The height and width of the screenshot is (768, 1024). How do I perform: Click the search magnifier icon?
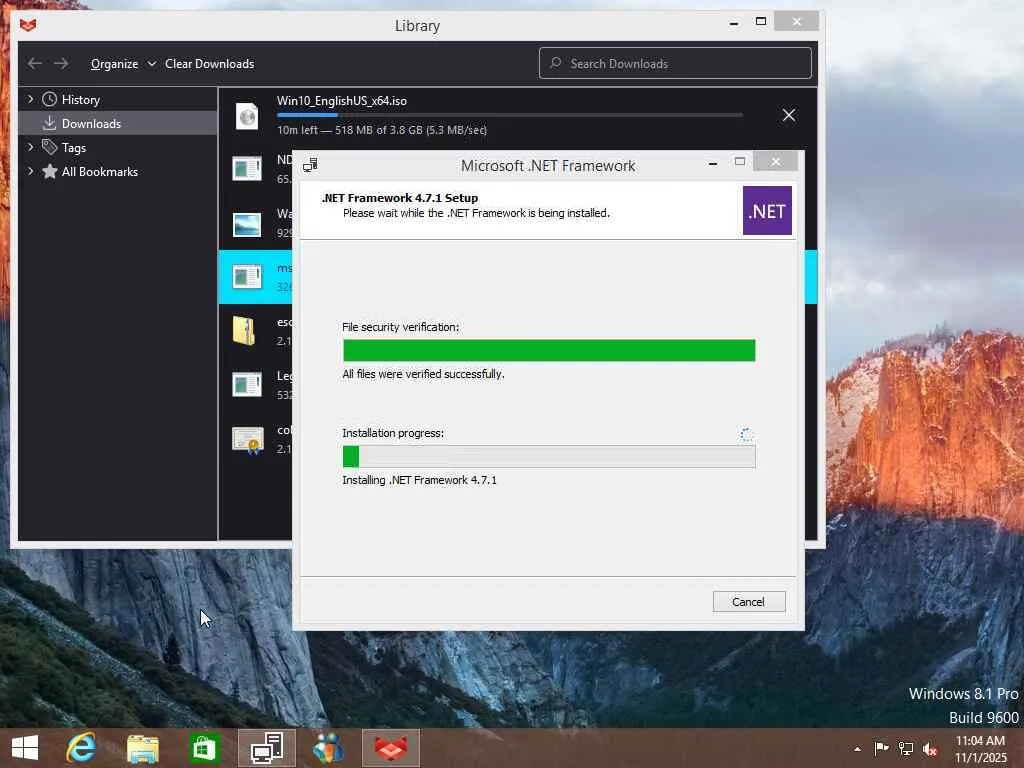pos(556,63)
